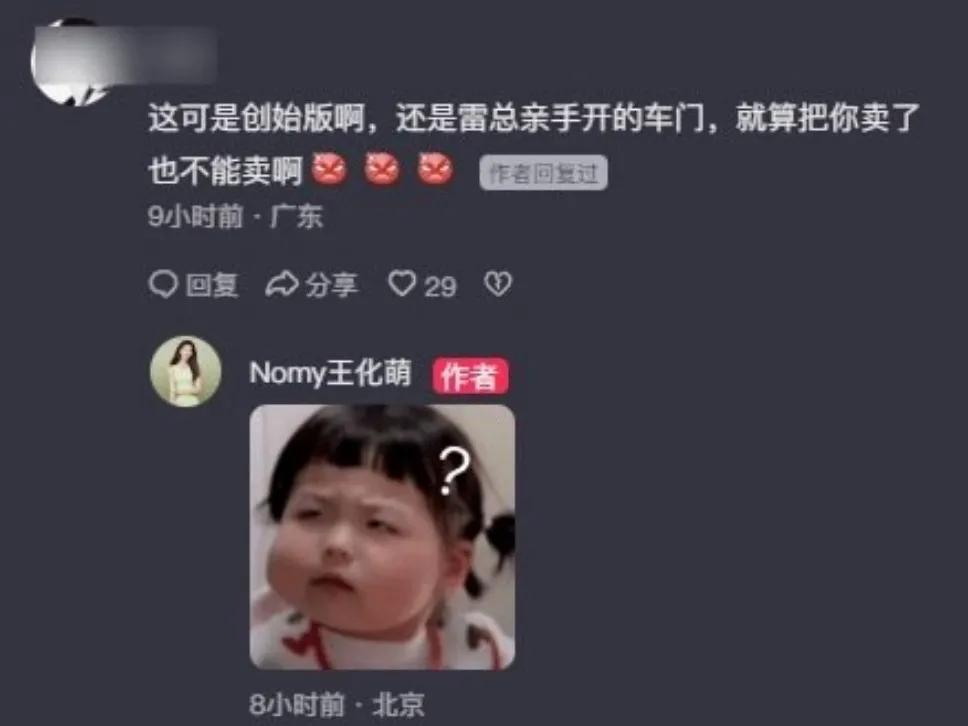Click the comment text starting with 这可是创始版啊
This screenshot has height=726, width=968.
(x=534, y=144)
